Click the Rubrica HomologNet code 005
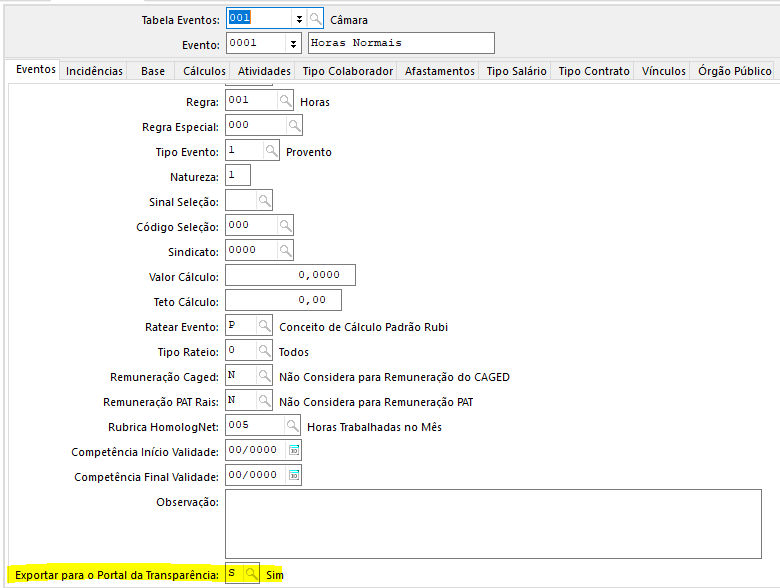This screenshot has width=780, height=588. click(x=255, y=425)
